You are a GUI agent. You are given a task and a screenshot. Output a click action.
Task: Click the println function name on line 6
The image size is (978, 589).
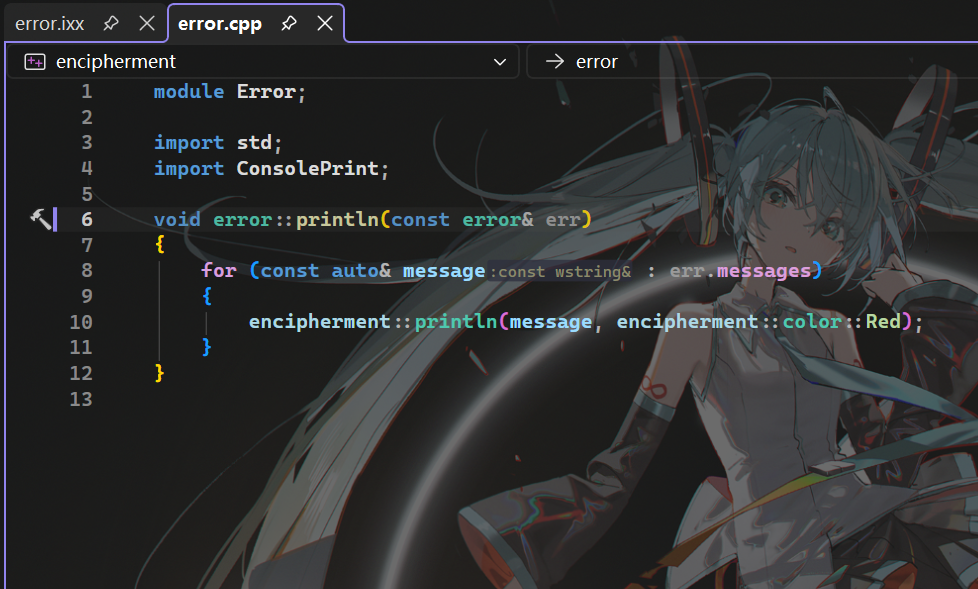pyautogui.click(x=337, y=220)
